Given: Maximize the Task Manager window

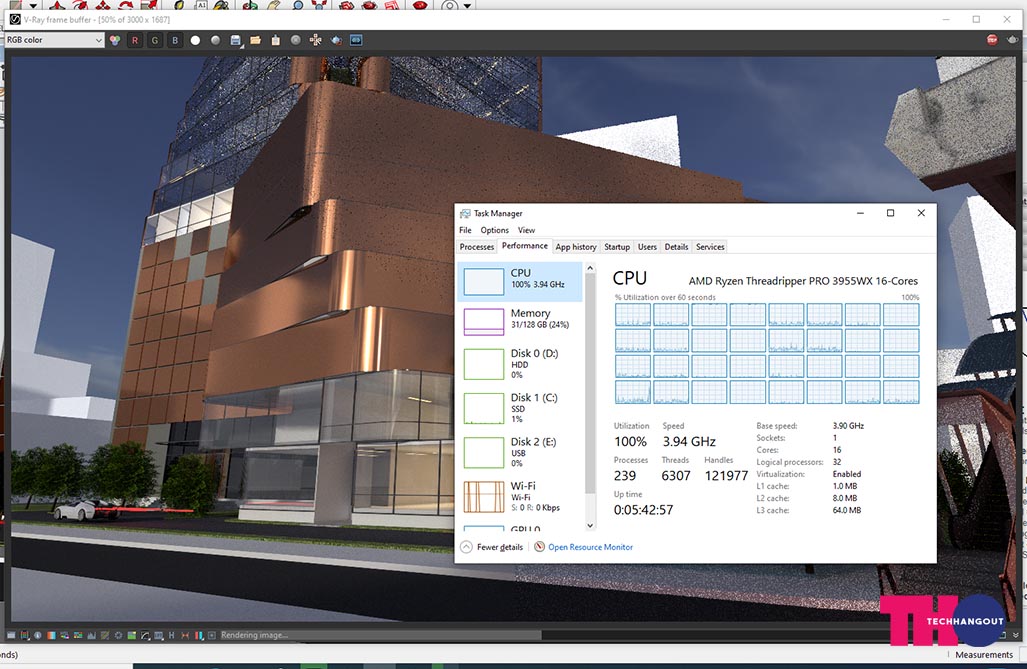Looking at the screenshot, I should point(890,213).
